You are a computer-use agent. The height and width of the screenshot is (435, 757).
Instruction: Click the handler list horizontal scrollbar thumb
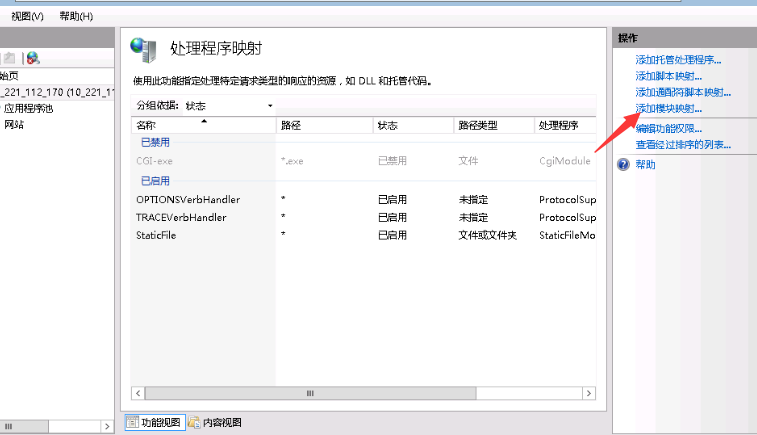310,393
